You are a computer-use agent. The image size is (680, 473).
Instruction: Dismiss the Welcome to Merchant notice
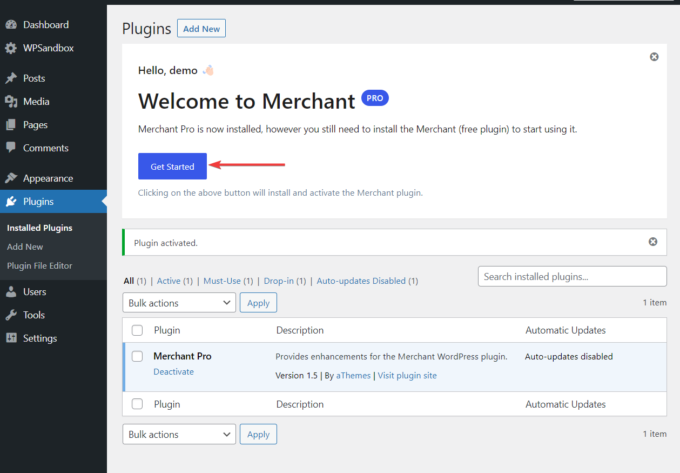pos(654,57)
